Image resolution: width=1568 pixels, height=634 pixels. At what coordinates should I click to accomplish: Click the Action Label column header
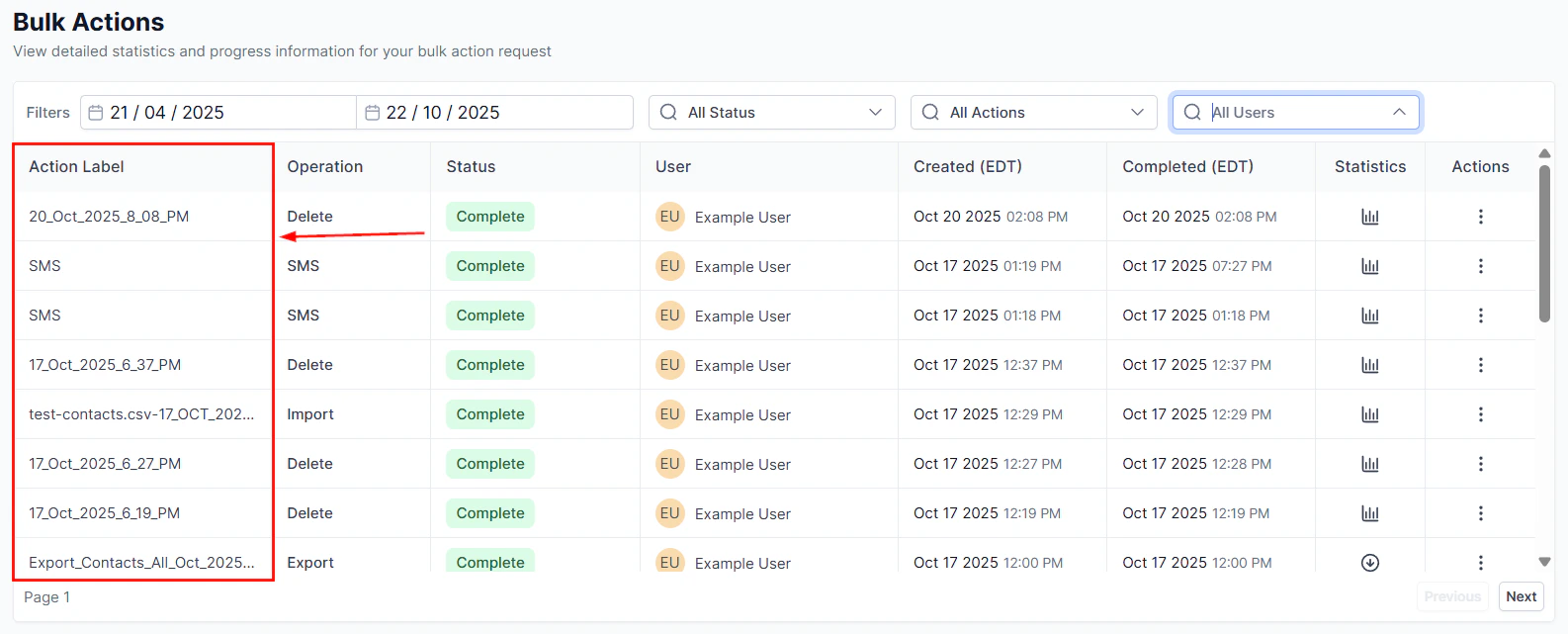pos(76,167)
